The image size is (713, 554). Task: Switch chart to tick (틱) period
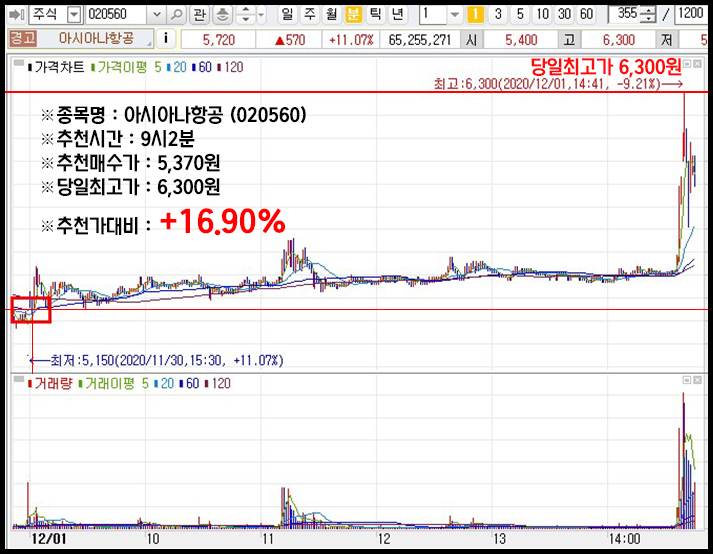(x=375, y=14)
